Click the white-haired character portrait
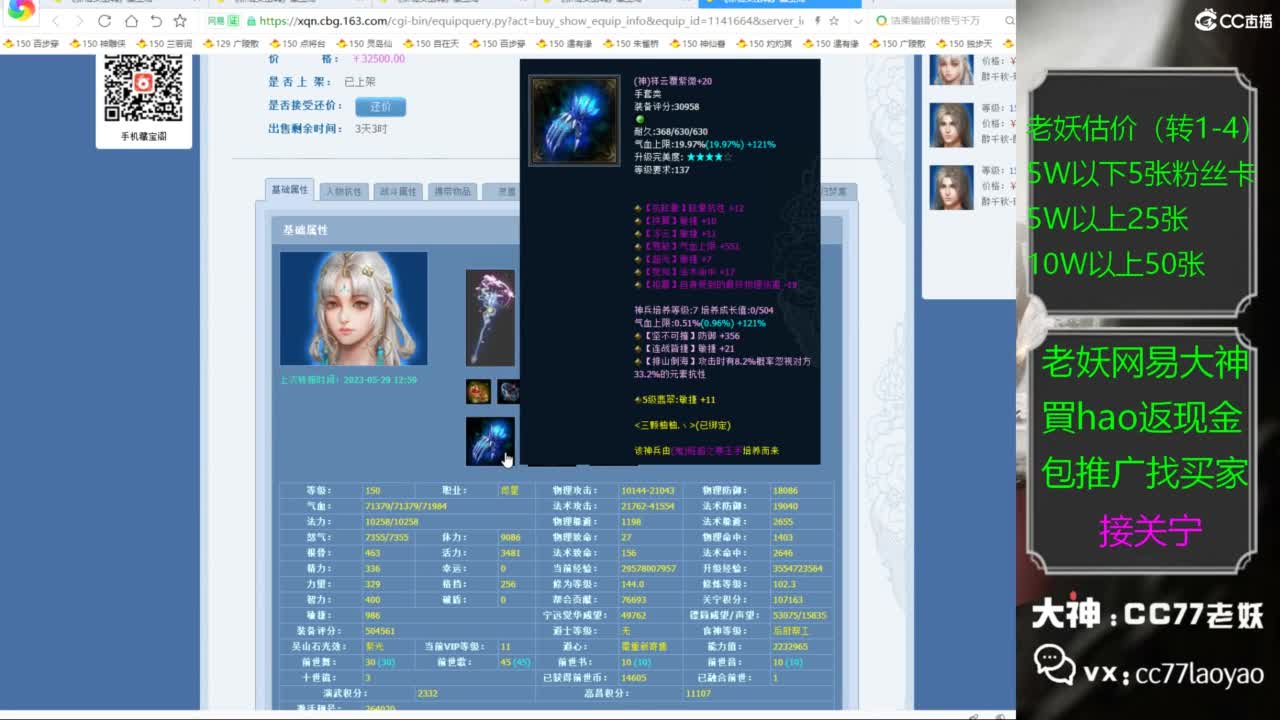 click(353, 308)
